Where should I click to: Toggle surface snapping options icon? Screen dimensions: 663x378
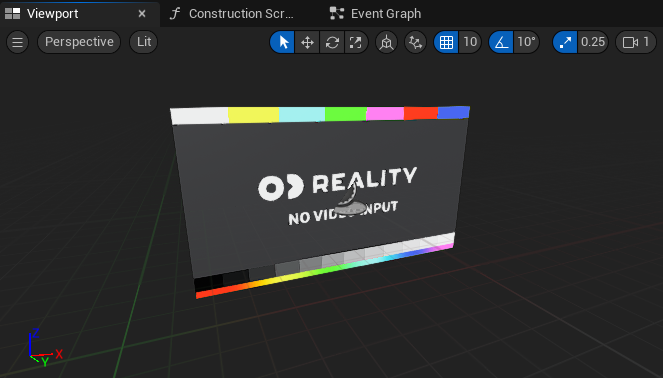(x=416, y=42)
